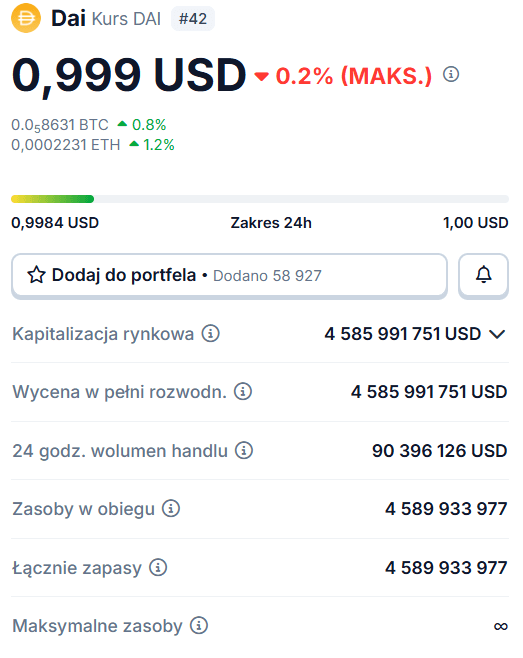Click the 24h range progress bar
Screen dimensions: 523x658
click(260, 199)
